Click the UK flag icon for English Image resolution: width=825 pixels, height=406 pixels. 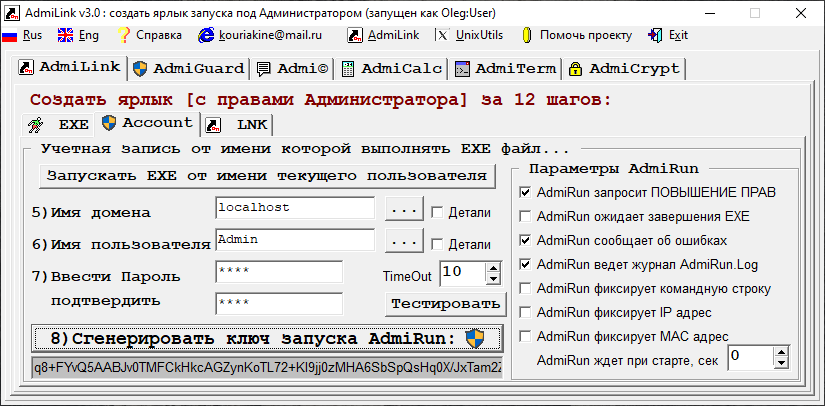(x=66, y=35)
